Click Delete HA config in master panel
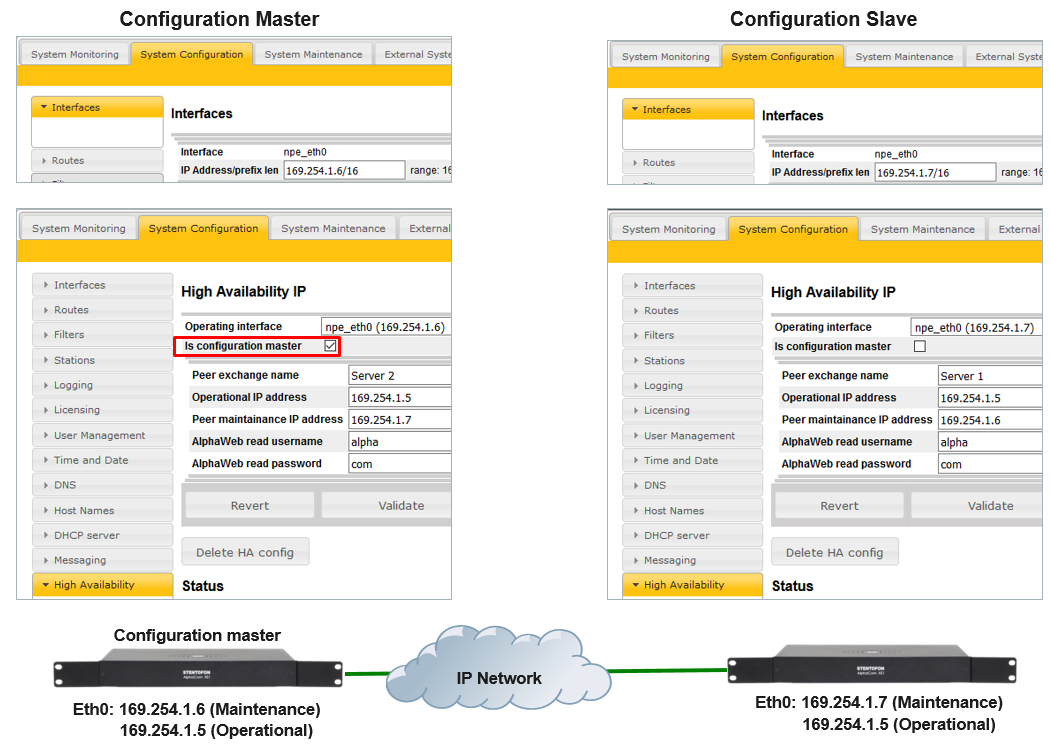This screenshot has width=1050, height=746. (x=245, y=552)
